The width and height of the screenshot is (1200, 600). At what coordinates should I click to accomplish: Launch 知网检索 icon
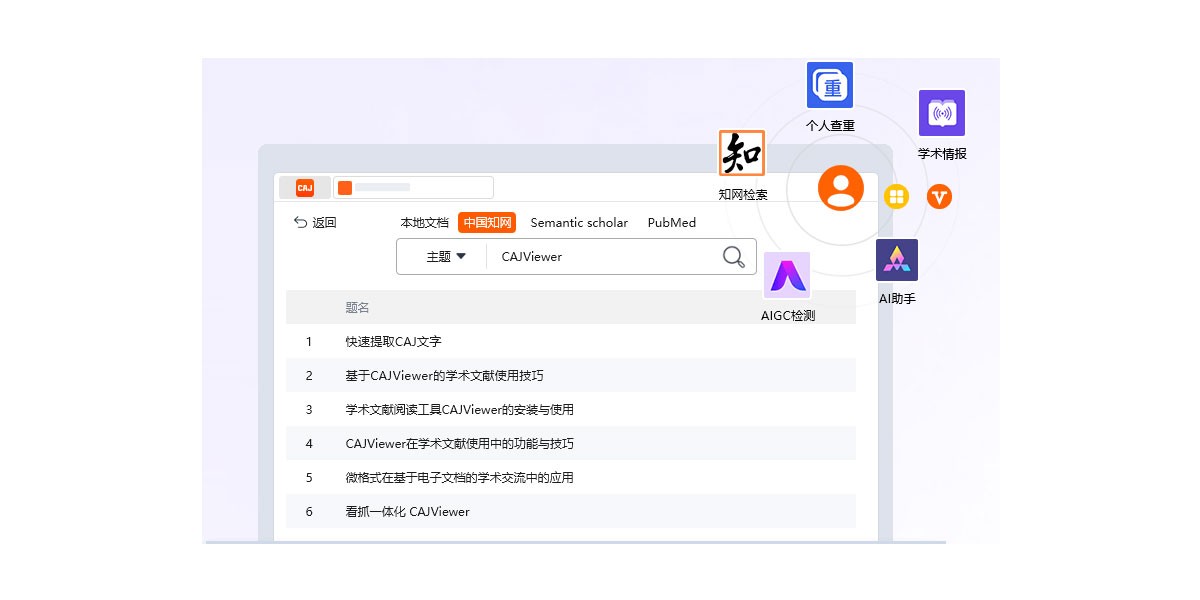pyautogui.click(x=742, y=153)
